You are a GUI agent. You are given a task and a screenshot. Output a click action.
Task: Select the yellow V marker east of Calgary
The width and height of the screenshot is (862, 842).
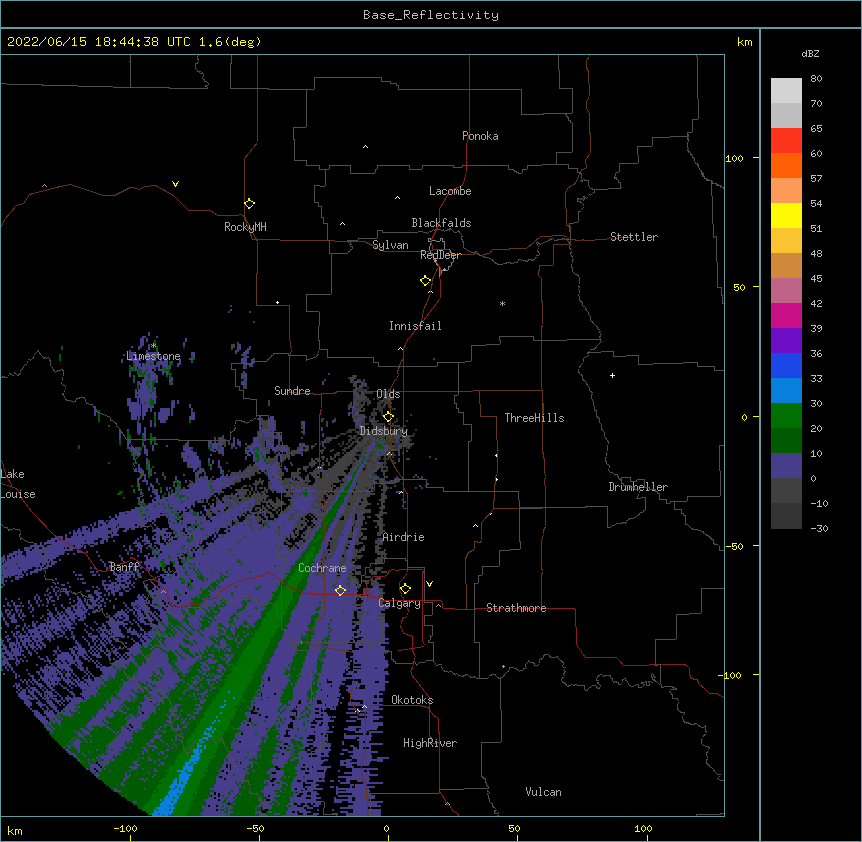(429, 584)
